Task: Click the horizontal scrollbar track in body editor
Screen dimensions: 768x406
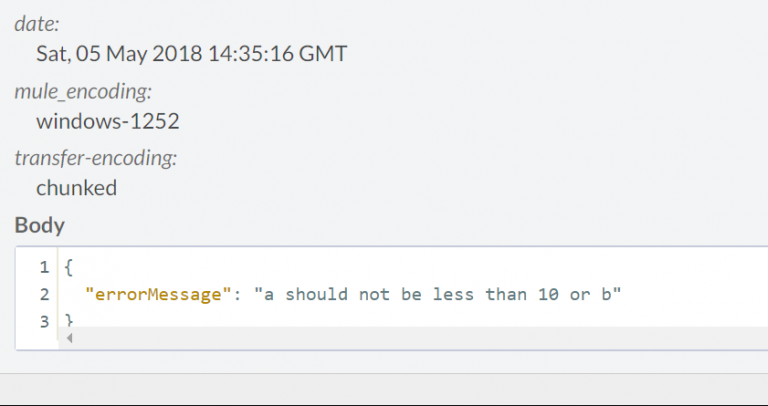Action: point(400,339)
